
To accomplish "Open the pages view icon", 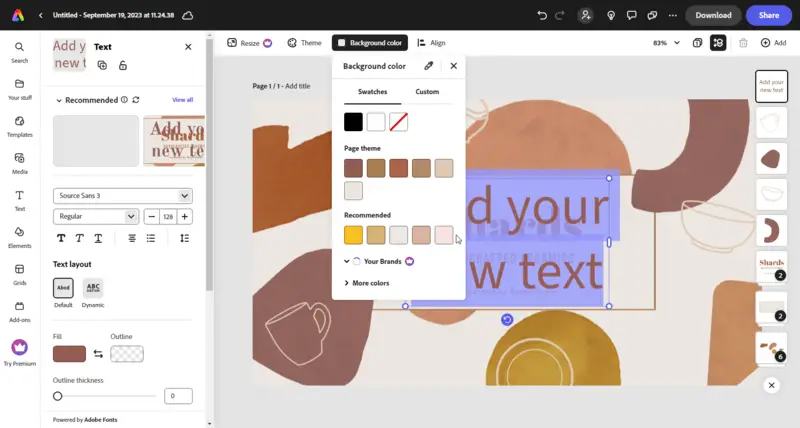I will (x=697, y=43).
